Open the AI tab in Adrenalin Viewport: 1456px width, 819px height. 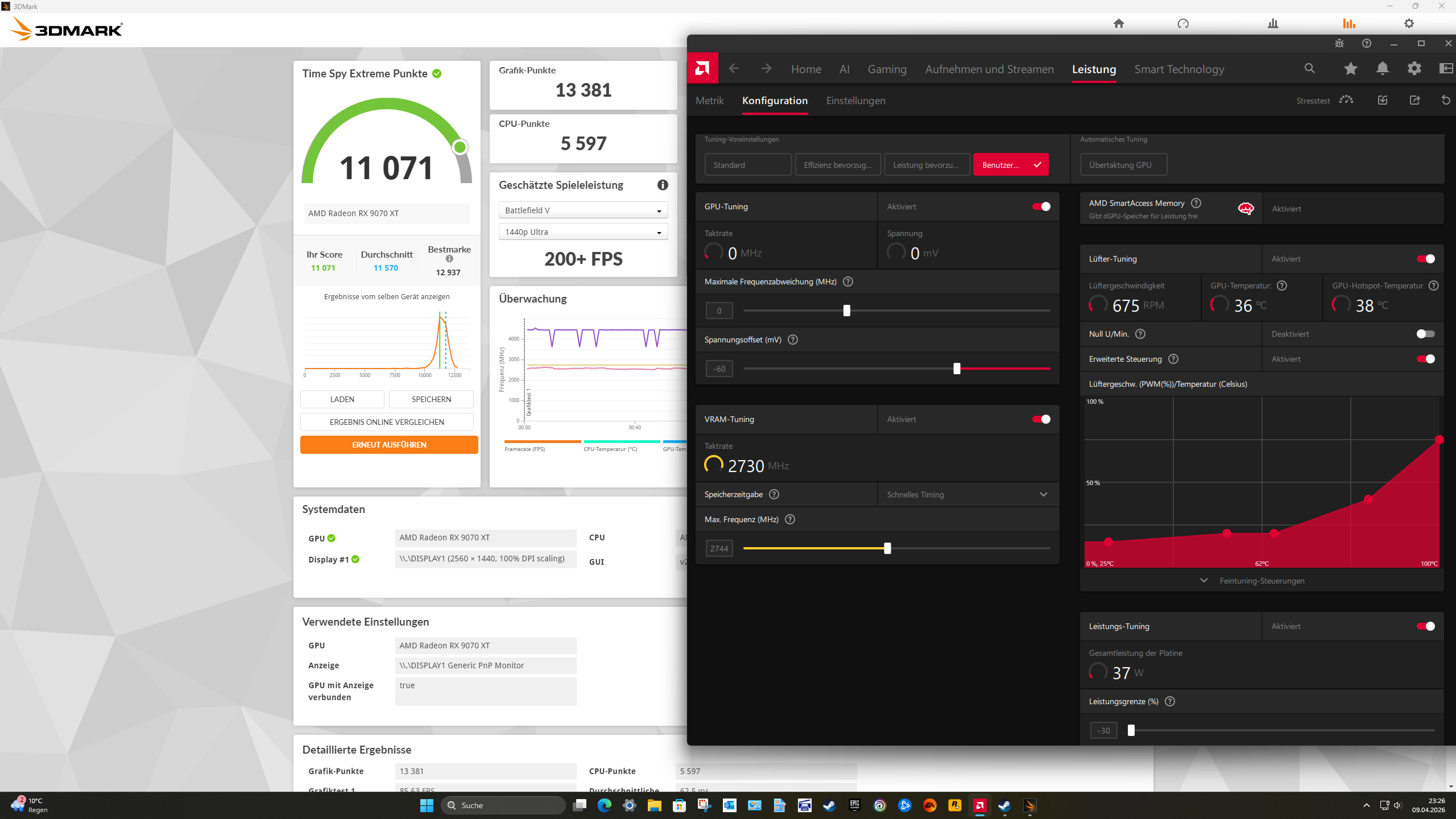tap(844, 69)
